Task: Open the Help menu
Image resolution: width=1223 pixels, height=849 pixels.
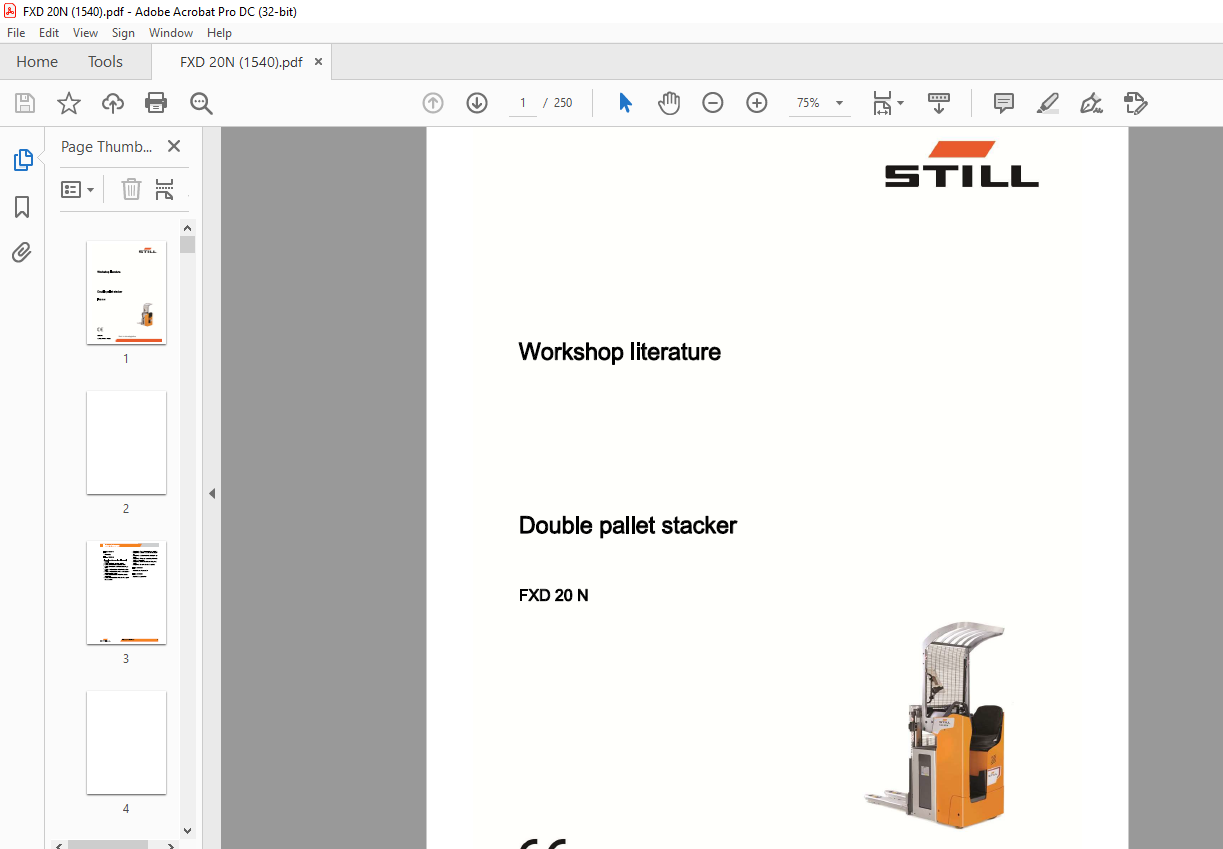Action: tap(219, 33)
